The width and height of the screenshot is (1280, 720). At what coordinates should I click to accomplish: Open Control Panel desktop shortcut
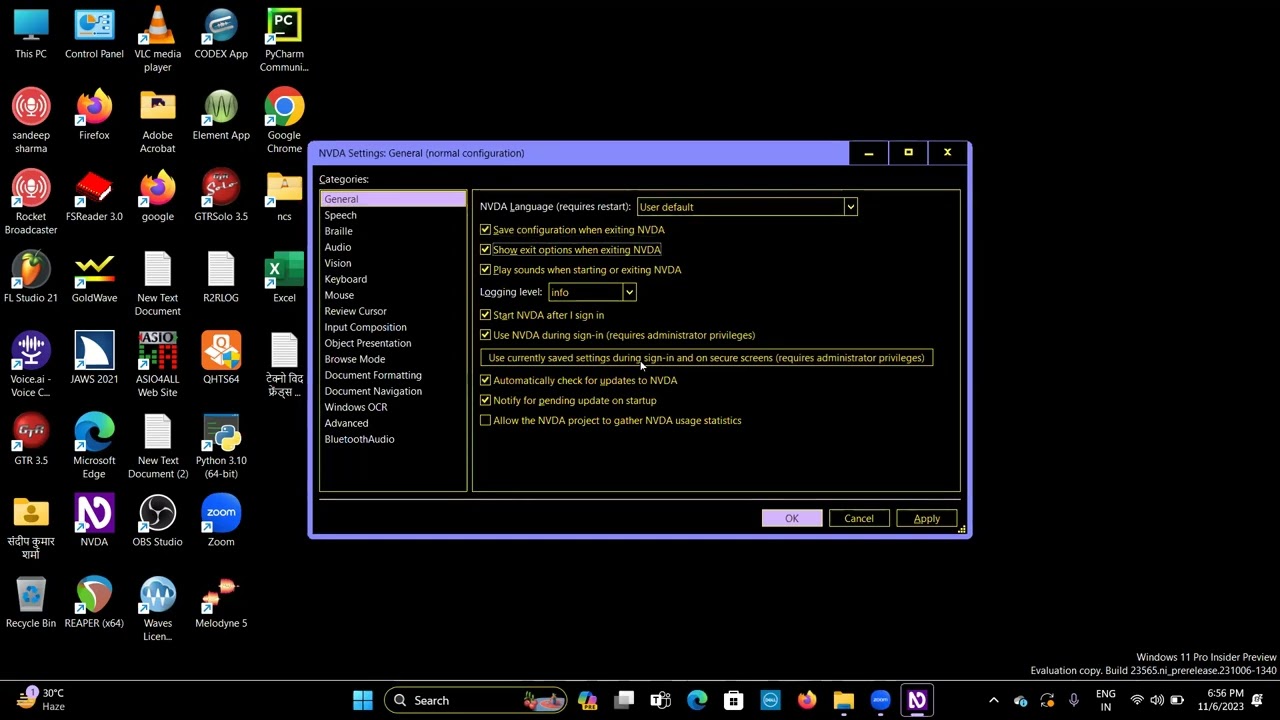tap(94, 34)
